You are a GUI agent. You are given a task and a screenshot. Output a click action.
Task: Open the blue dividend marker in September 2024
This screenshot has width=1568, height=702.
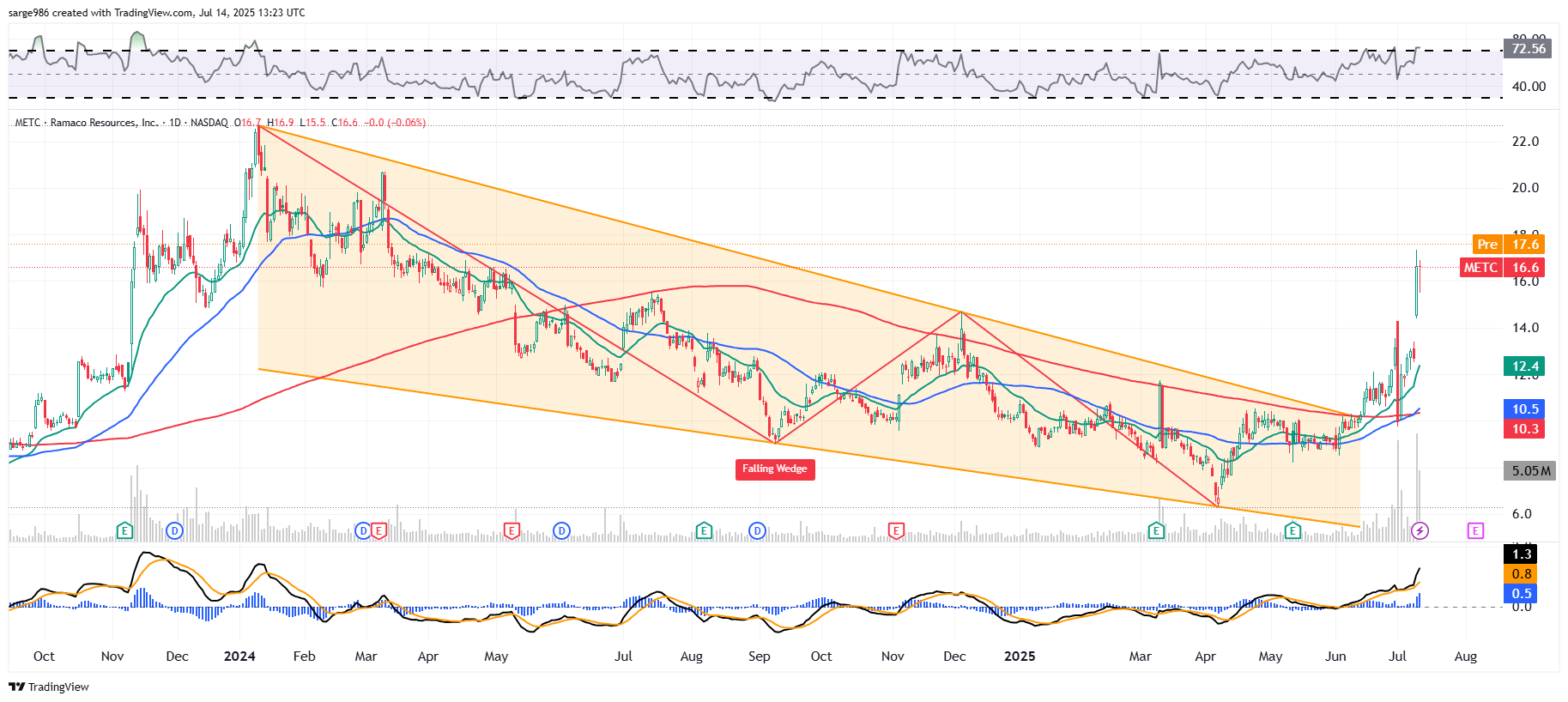click(x=757, y=530)
